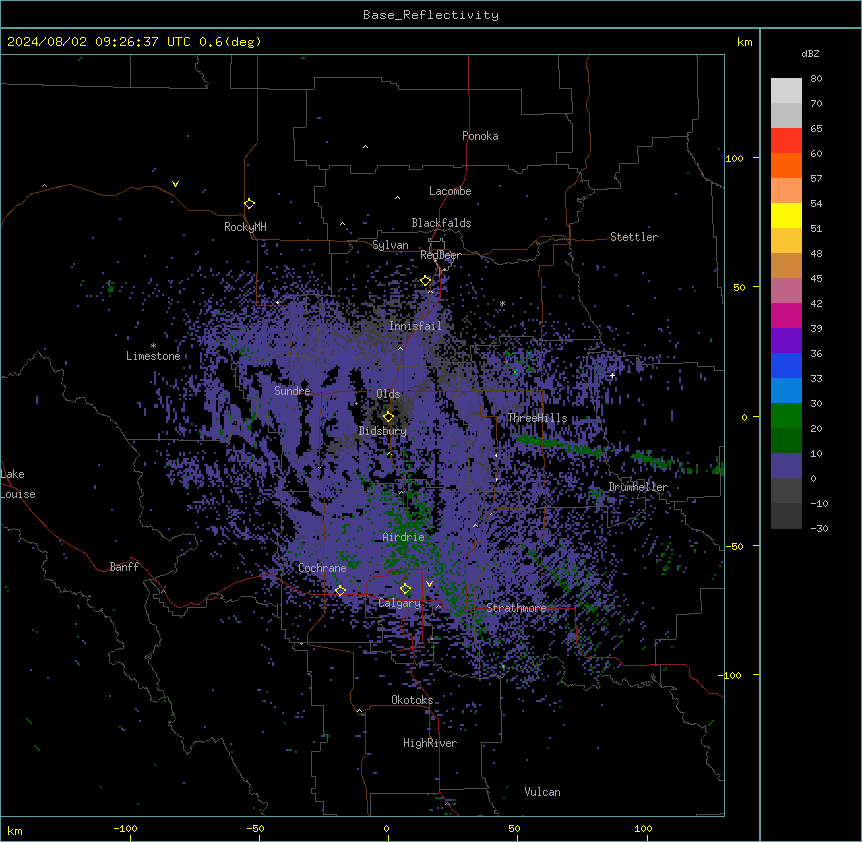Select the Lacombe city label

click(x=450, y=191)
